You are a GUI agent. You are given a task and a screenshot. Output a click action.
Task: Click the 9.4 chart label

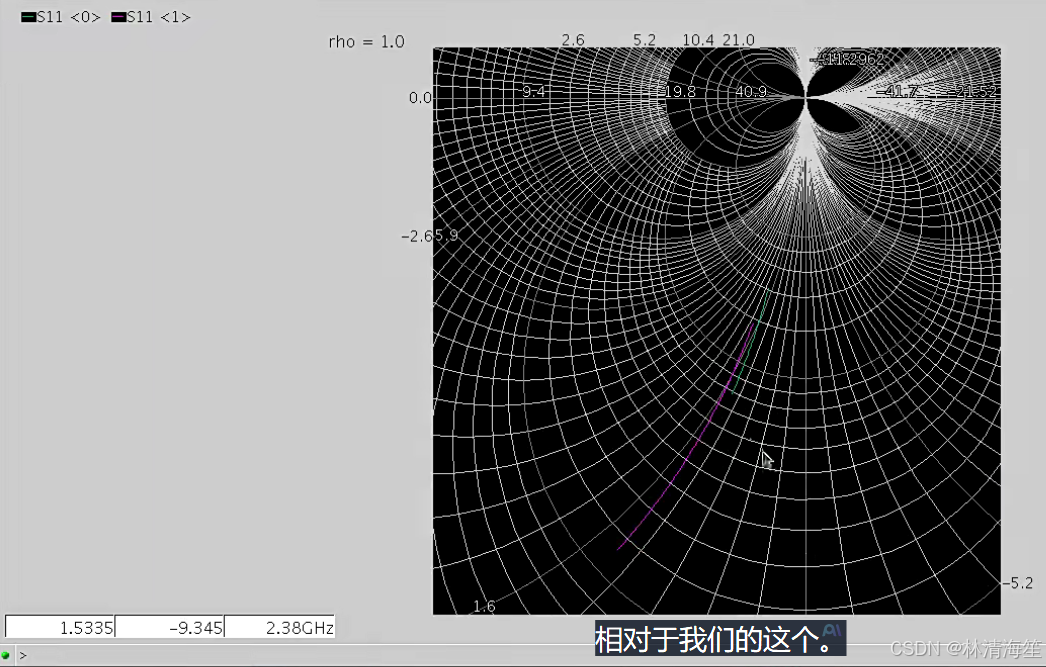pyautogui.click(x=534, y=91)
